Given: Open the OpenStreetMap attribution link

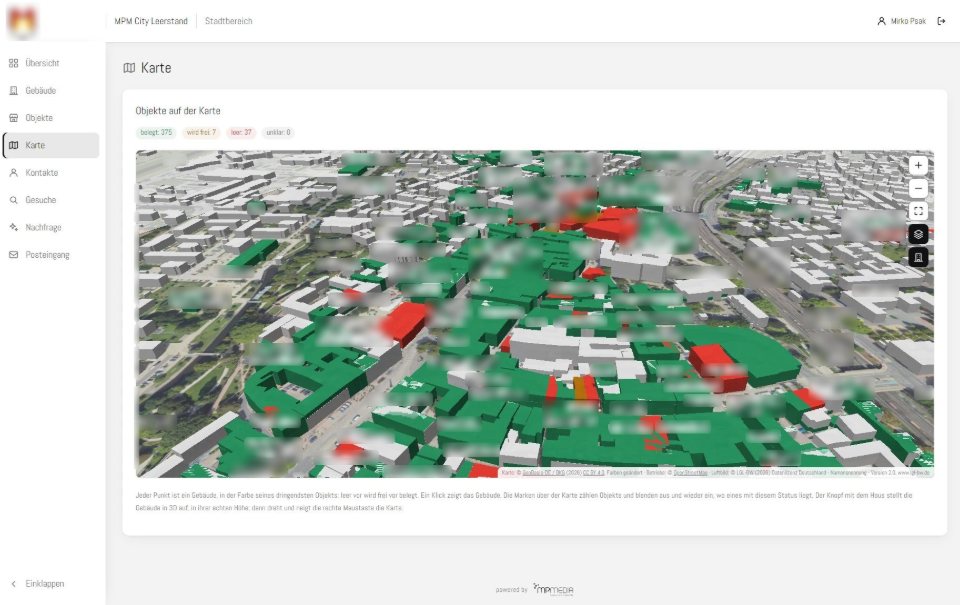Looking at the screenshot, I should (x=691, y=473).
